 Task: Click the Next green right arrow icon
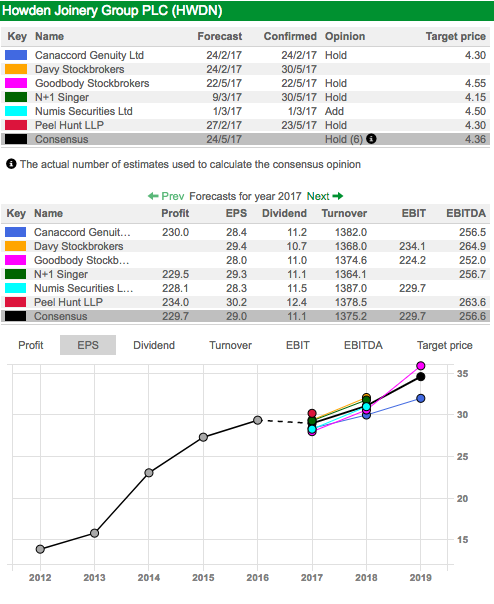click(338, 196)
